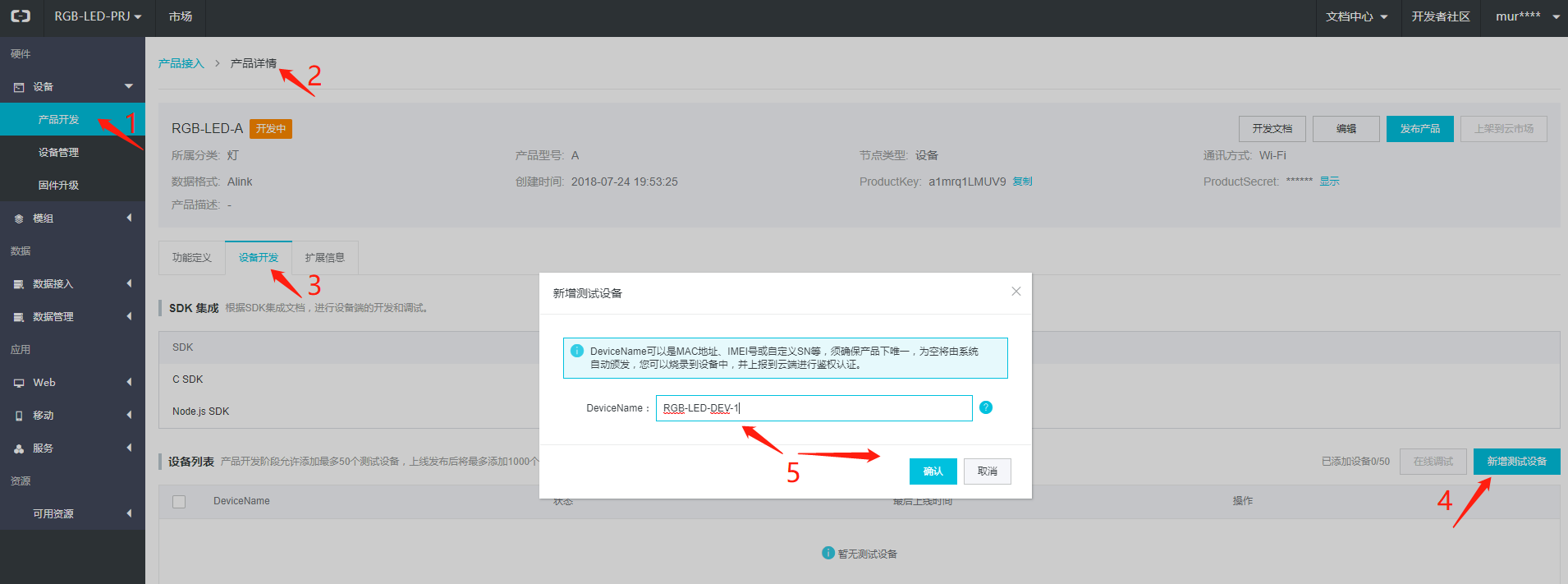Click the 移动 phone icon in sidebar

[19, 416]
